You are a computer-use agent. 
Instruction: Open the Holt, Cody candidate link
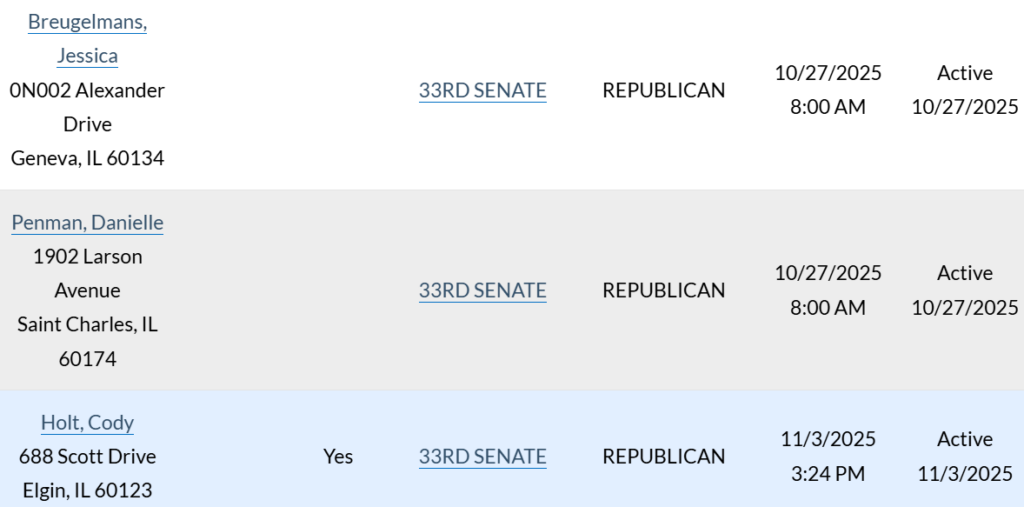(87, 423)
